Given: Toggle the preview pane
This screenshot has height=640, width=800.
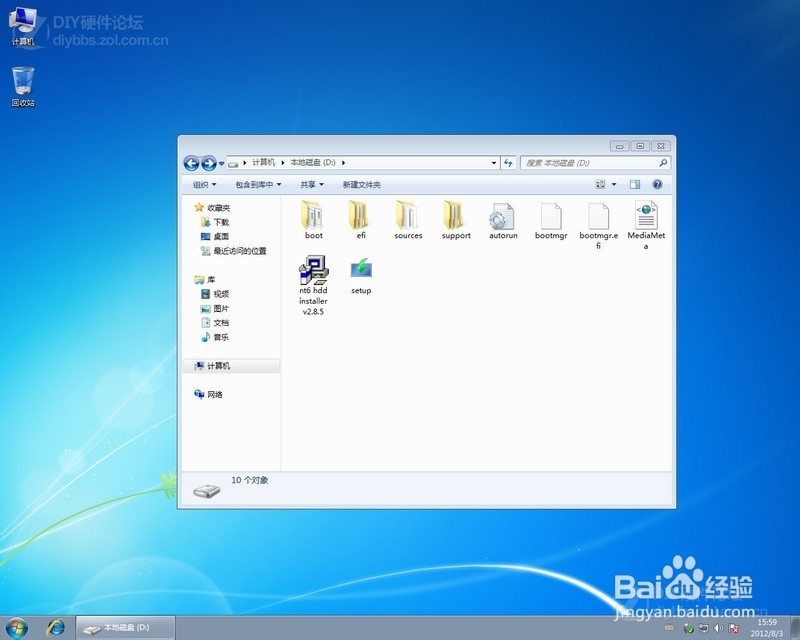Looking at the screenshot, I should [634, 184].
